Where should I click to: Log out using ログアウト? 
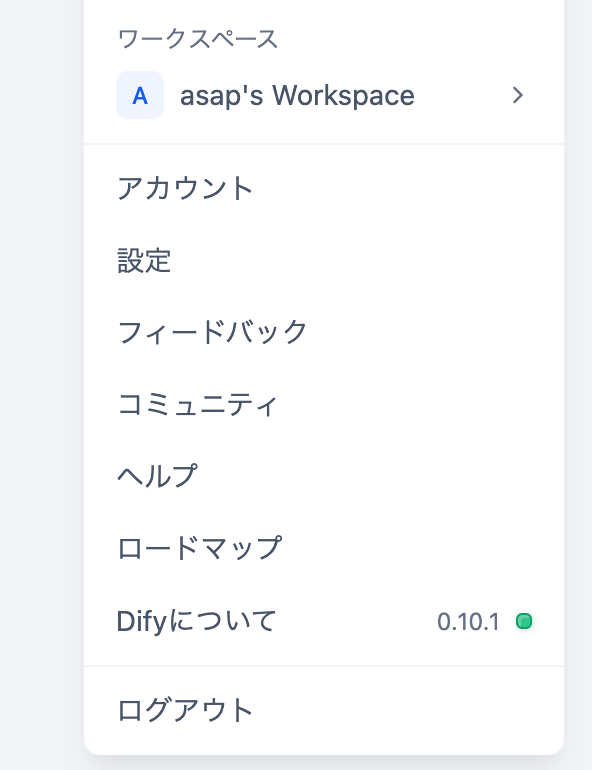click(185, 710)
